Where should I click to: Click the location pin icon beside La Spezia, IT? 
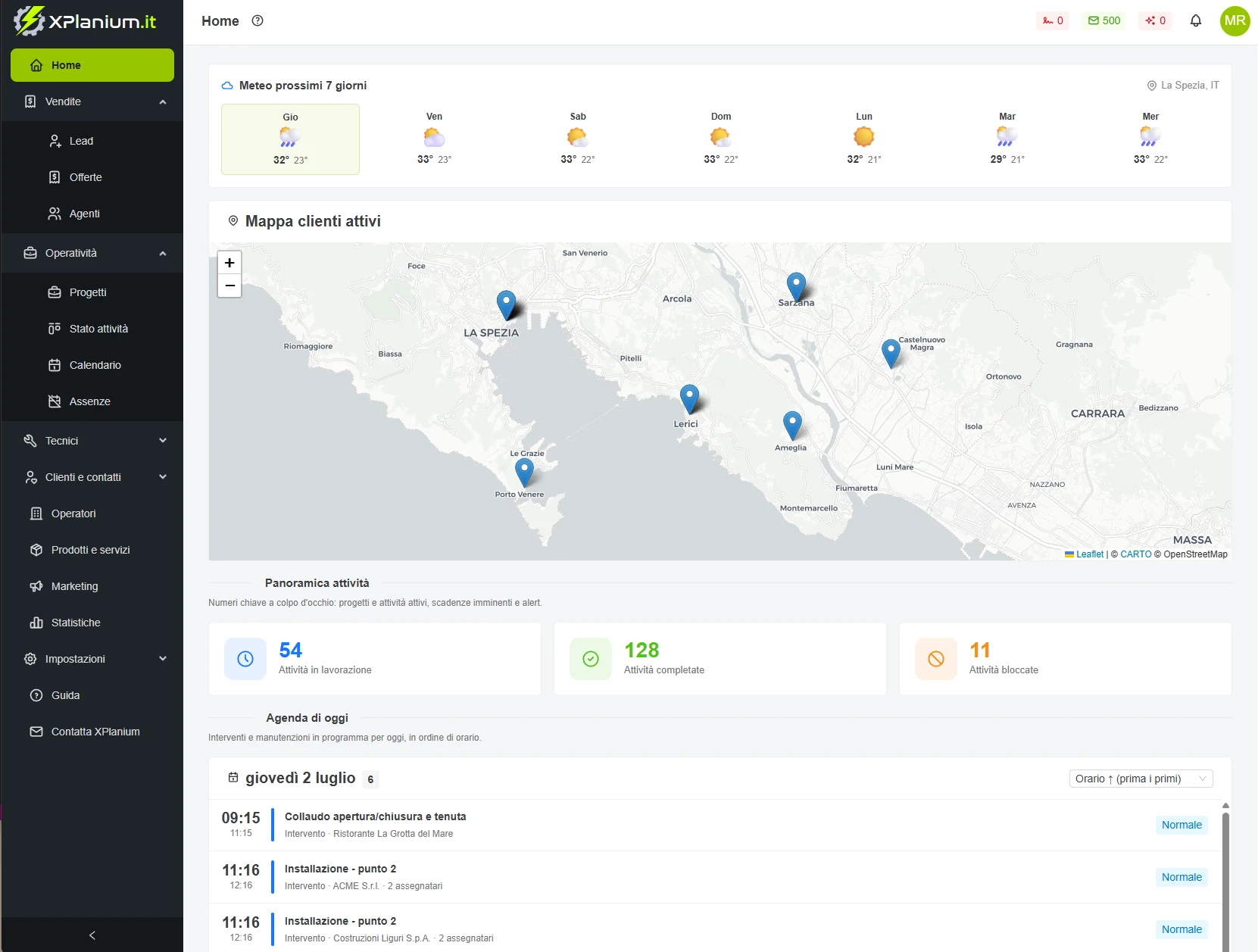(x=1152, y=86)
